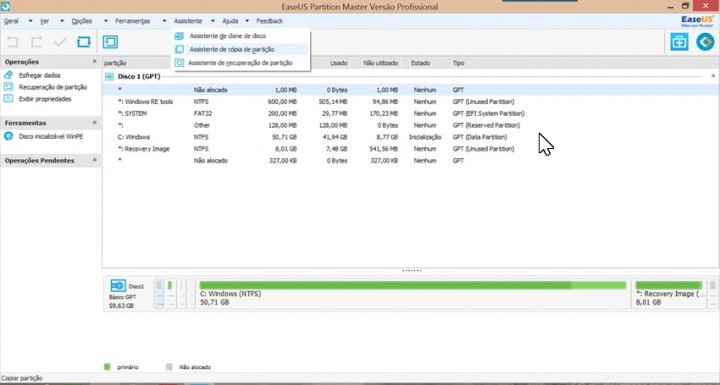The width and height of the screenshot is (720, 385).
Task: Click the Exibir propriedades sidebar icon
Action: coord(8,99)
